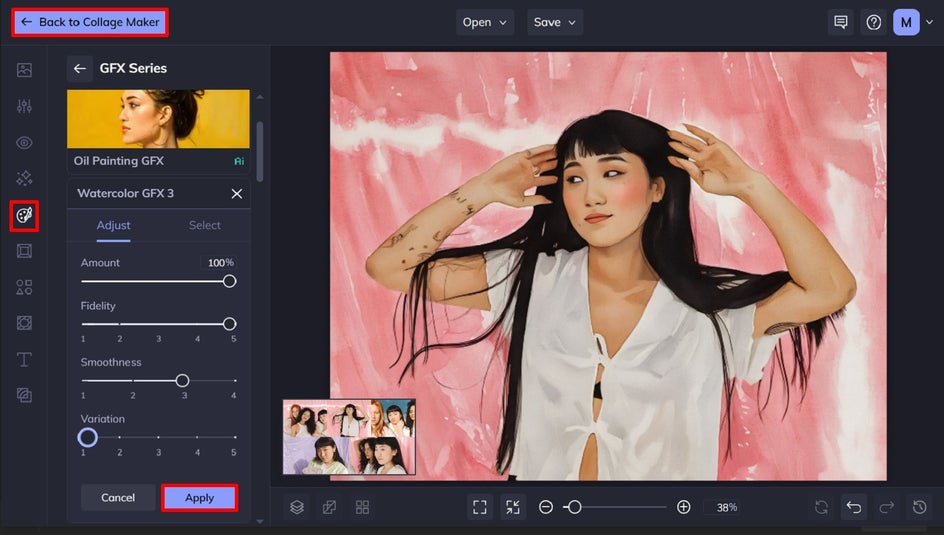Open the Layers icon in bottom toolbar
This screenshot has width=944, height=535.
click(297, 507)
